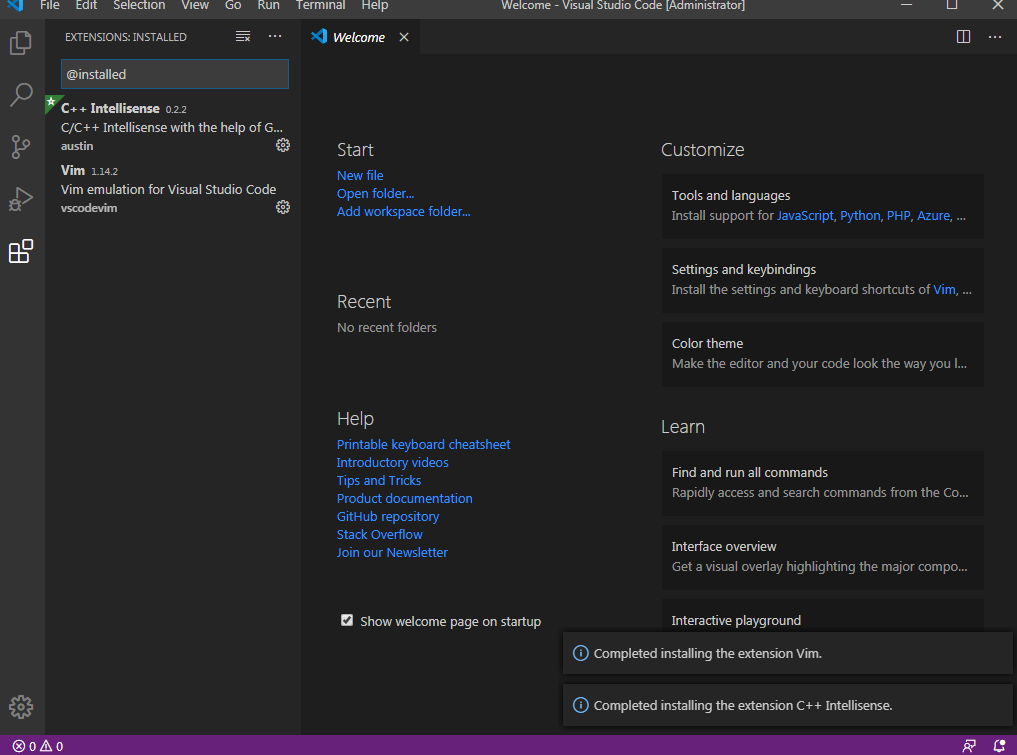The width and height of the screenshot is (1017, 755).
Task: Click JavaScript link under Tools and languages
Action: pos(805,215)
